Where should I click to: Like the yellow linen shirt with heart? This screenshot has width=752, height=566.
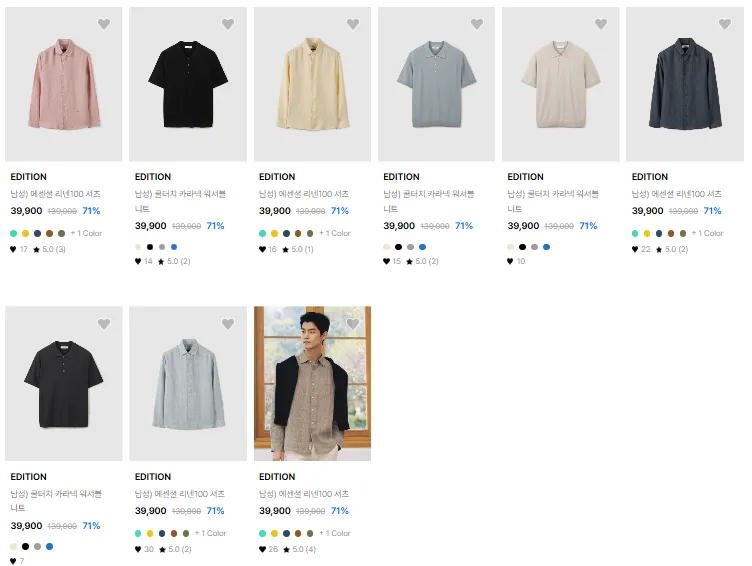point(352,24)
